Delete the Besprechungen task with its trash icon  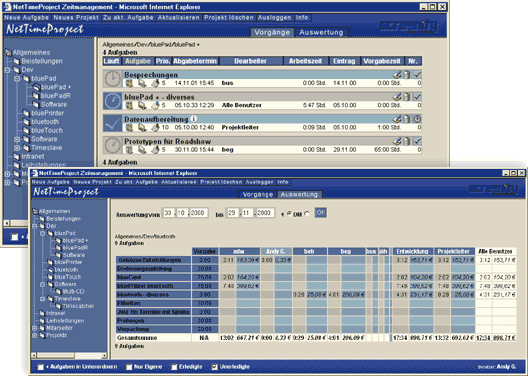coord(407,75)
